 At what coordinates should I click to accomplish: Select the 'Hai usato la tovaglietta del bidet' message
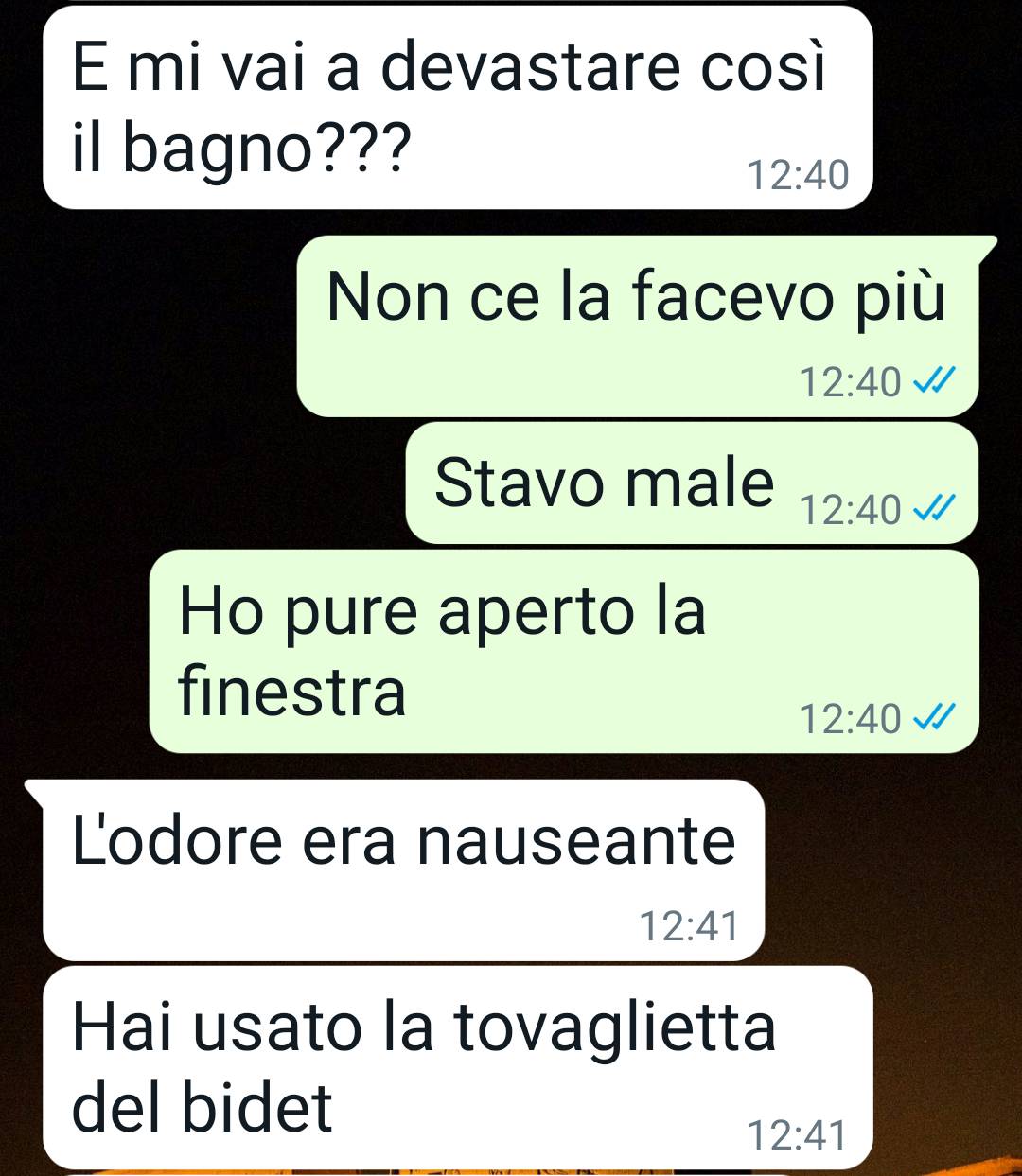coord(457,1067)
